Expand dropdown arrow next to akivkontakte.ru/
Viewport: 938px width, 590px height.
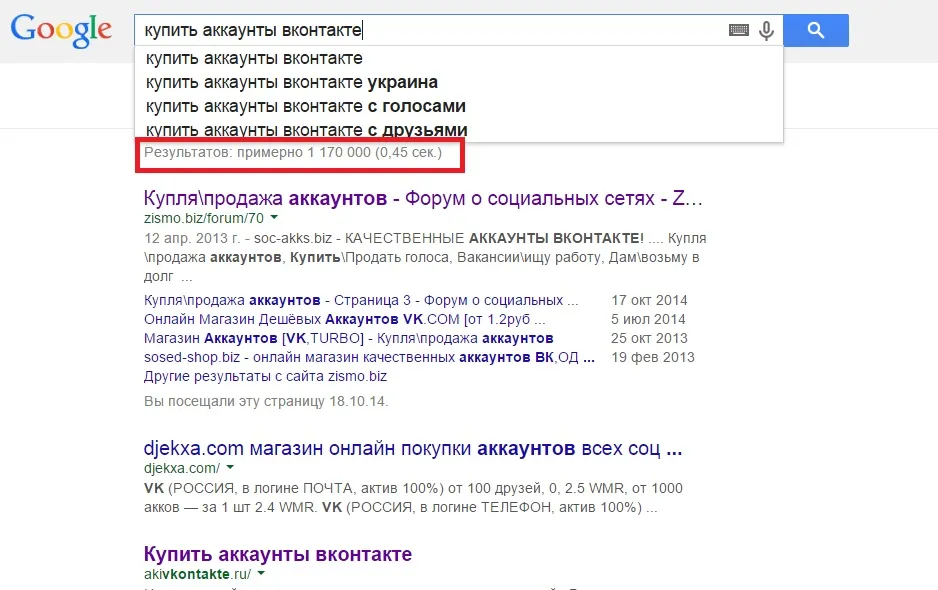(x=261, y=573)
